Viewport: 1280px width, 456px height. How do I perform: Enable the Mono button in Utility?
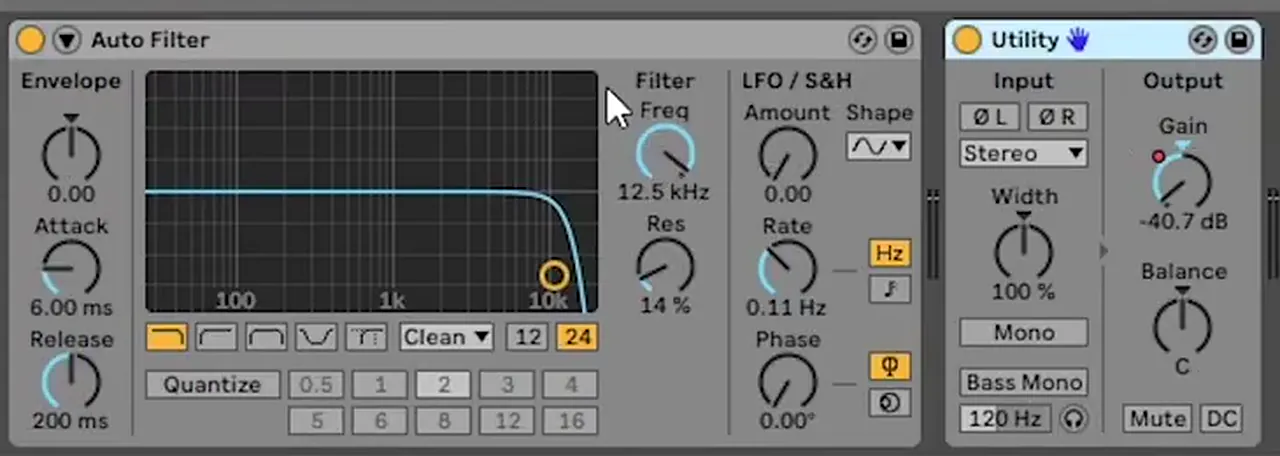point(1024,332)
